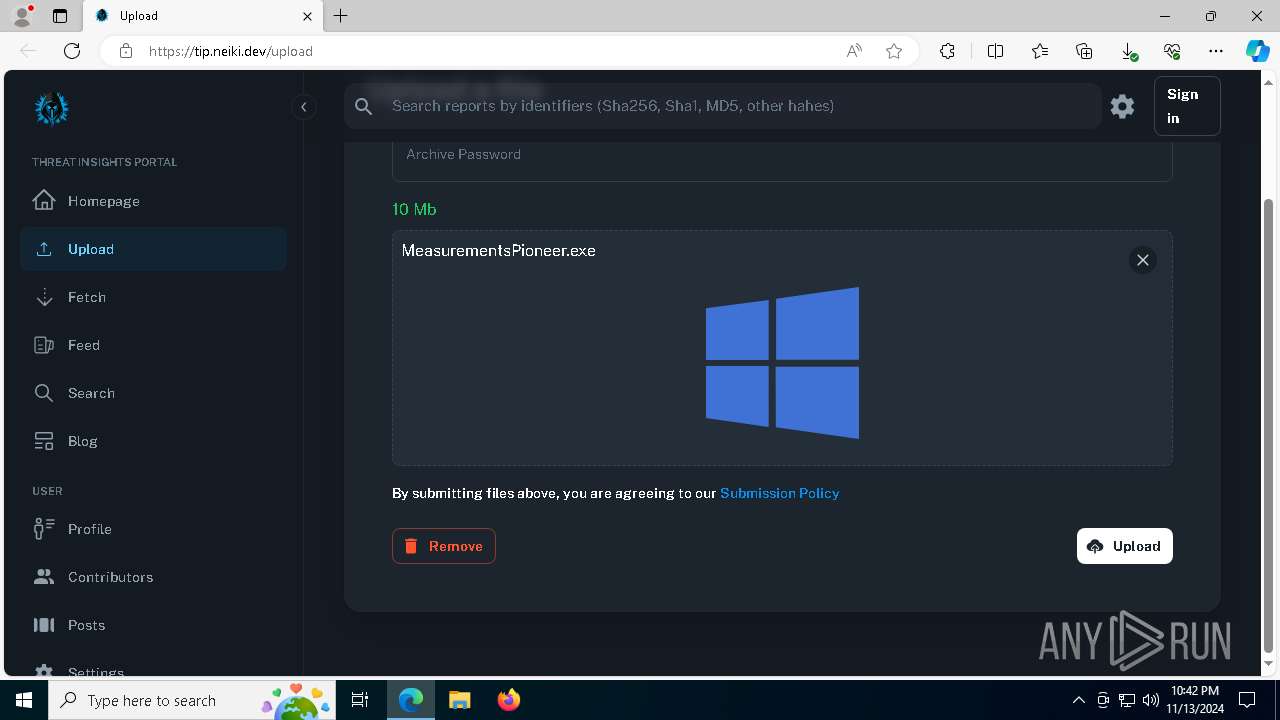Open the Favorites list icon
The width and height of the screenshot is (1280, 720).
(1040, 51)
